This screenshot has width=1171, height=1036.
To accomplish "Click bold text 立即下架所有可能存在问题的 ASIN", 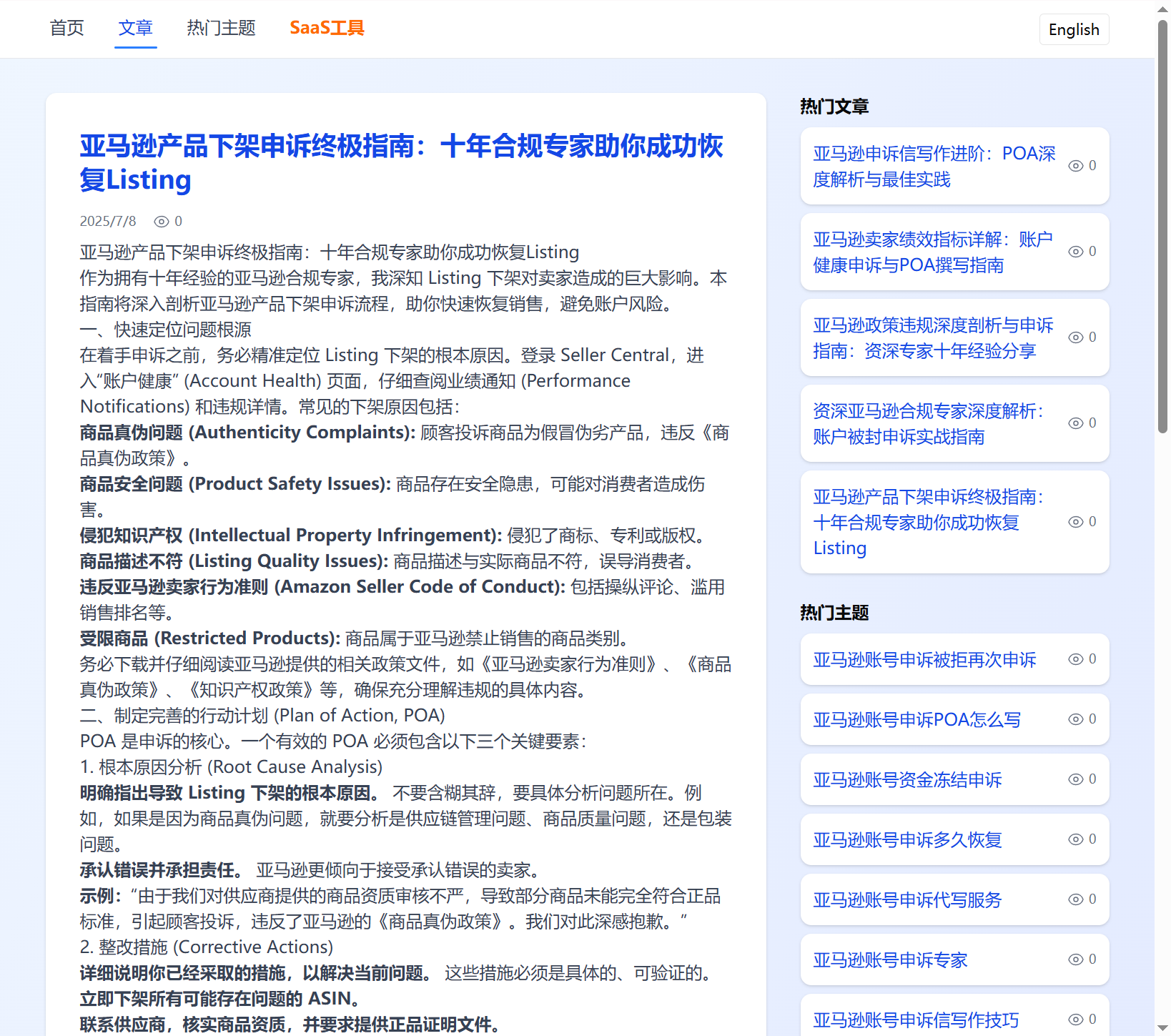I will click(x=222, y=999).
